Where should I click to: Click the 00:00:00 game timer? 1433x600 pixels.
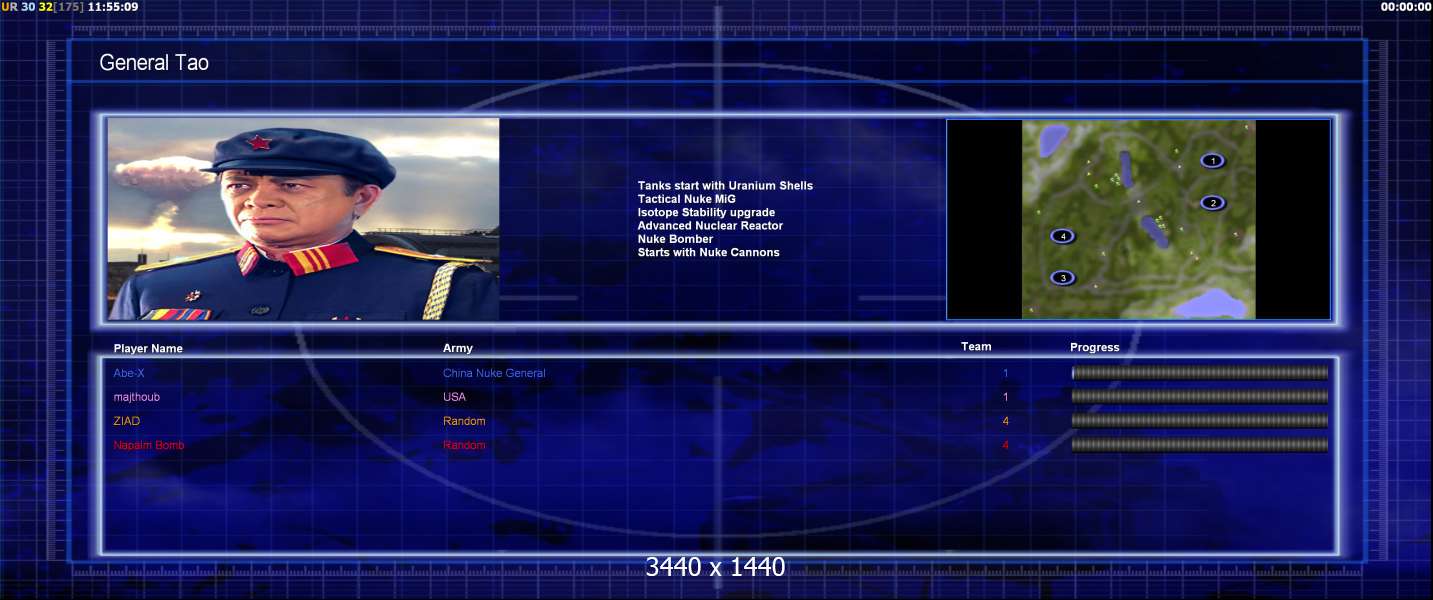[x=1405, y=7]
